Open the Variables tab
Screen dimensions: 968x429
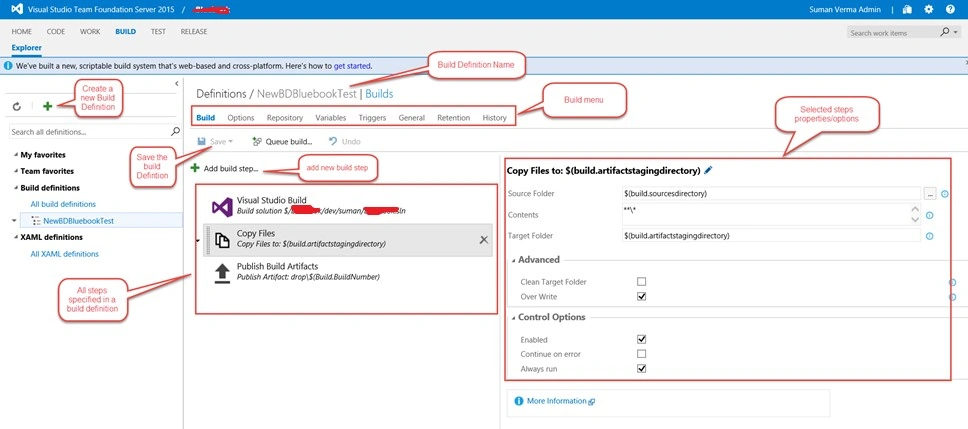(x=330, y=117)
